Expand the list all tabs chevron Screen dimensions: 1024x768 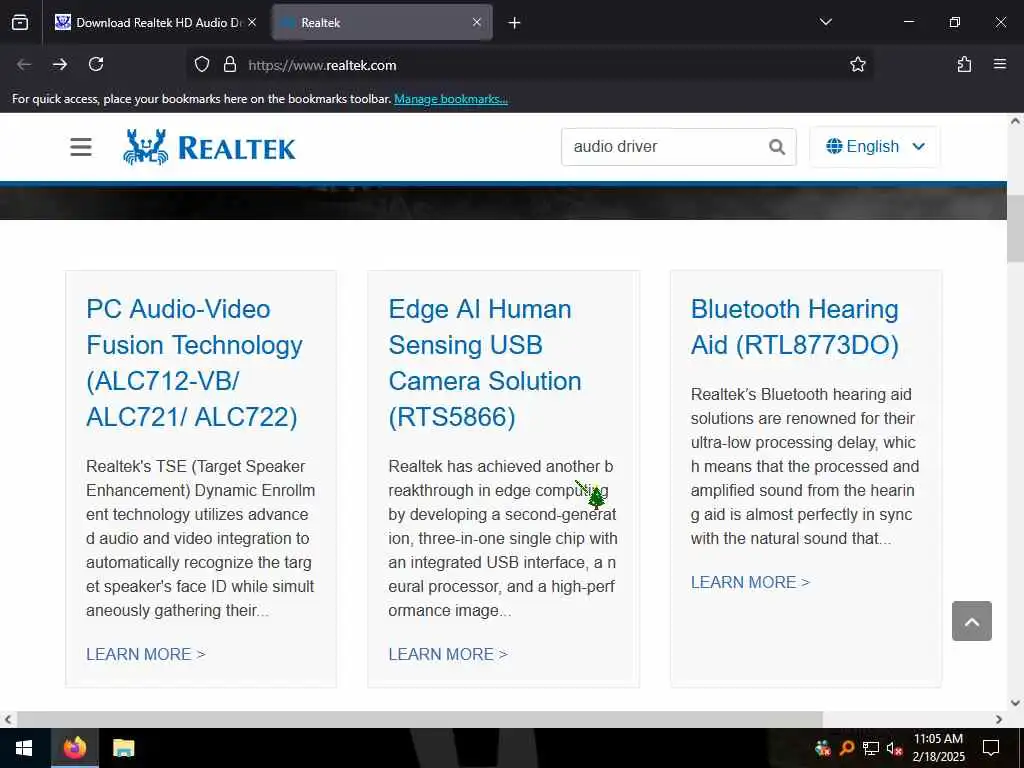pyautogui.click(x=825, y=22)
